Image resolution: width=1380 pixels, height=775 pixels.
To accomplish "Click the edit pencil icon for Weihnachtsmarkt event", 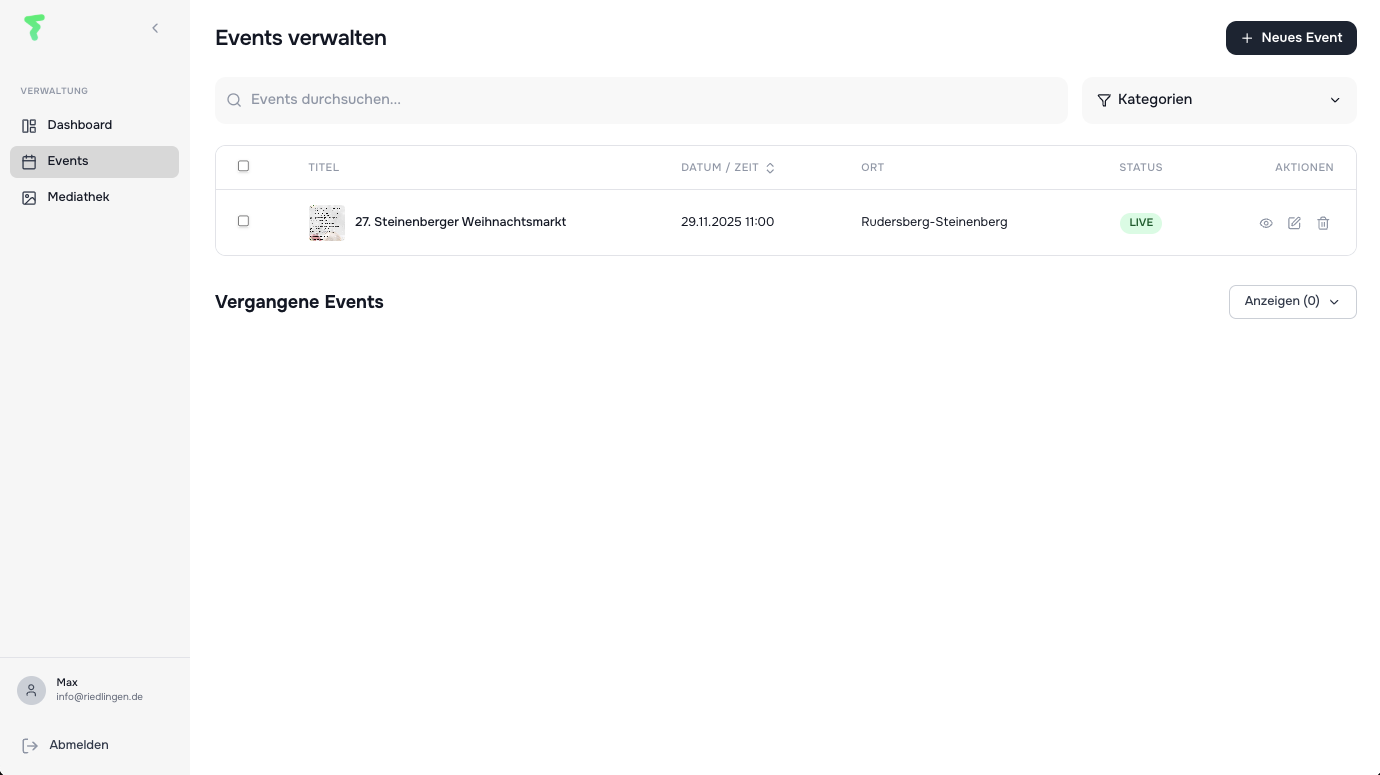I will (1294, 223).
